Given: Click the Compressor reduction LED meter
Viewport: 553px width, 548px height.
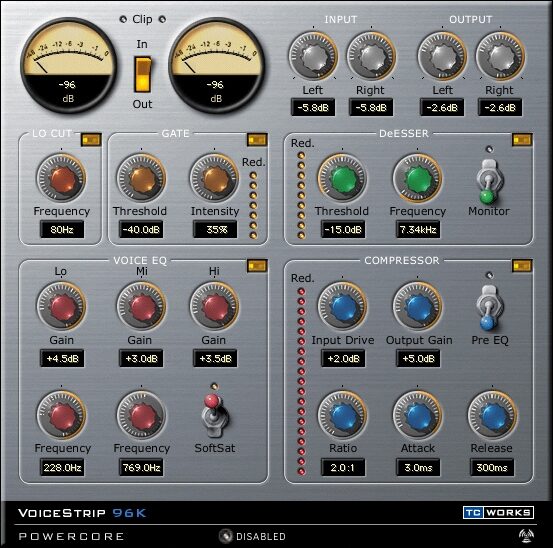Looking at the screenshot, I should (301, 381).
